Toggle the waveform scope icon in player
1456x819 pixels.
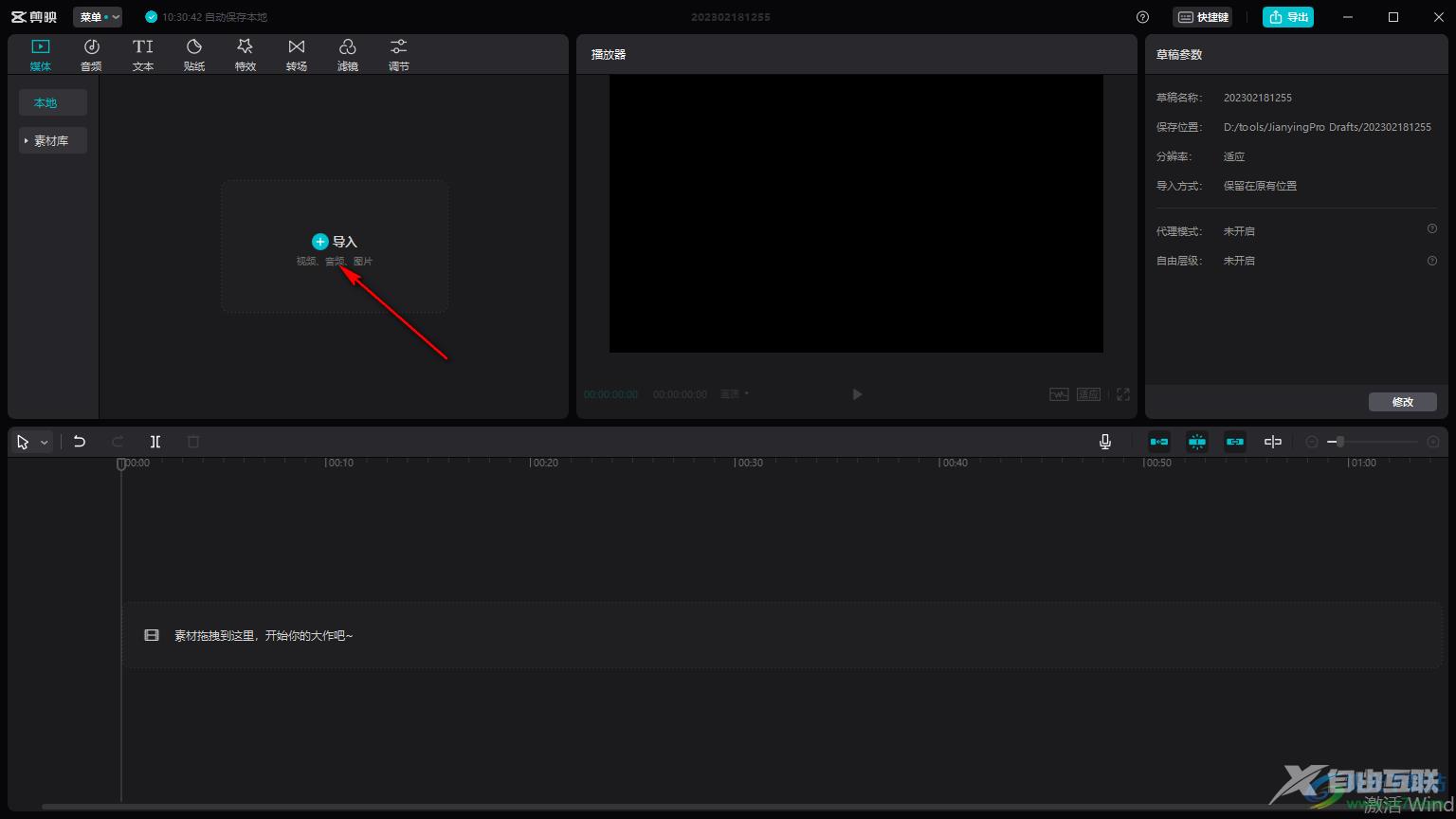click(1059, 394)
